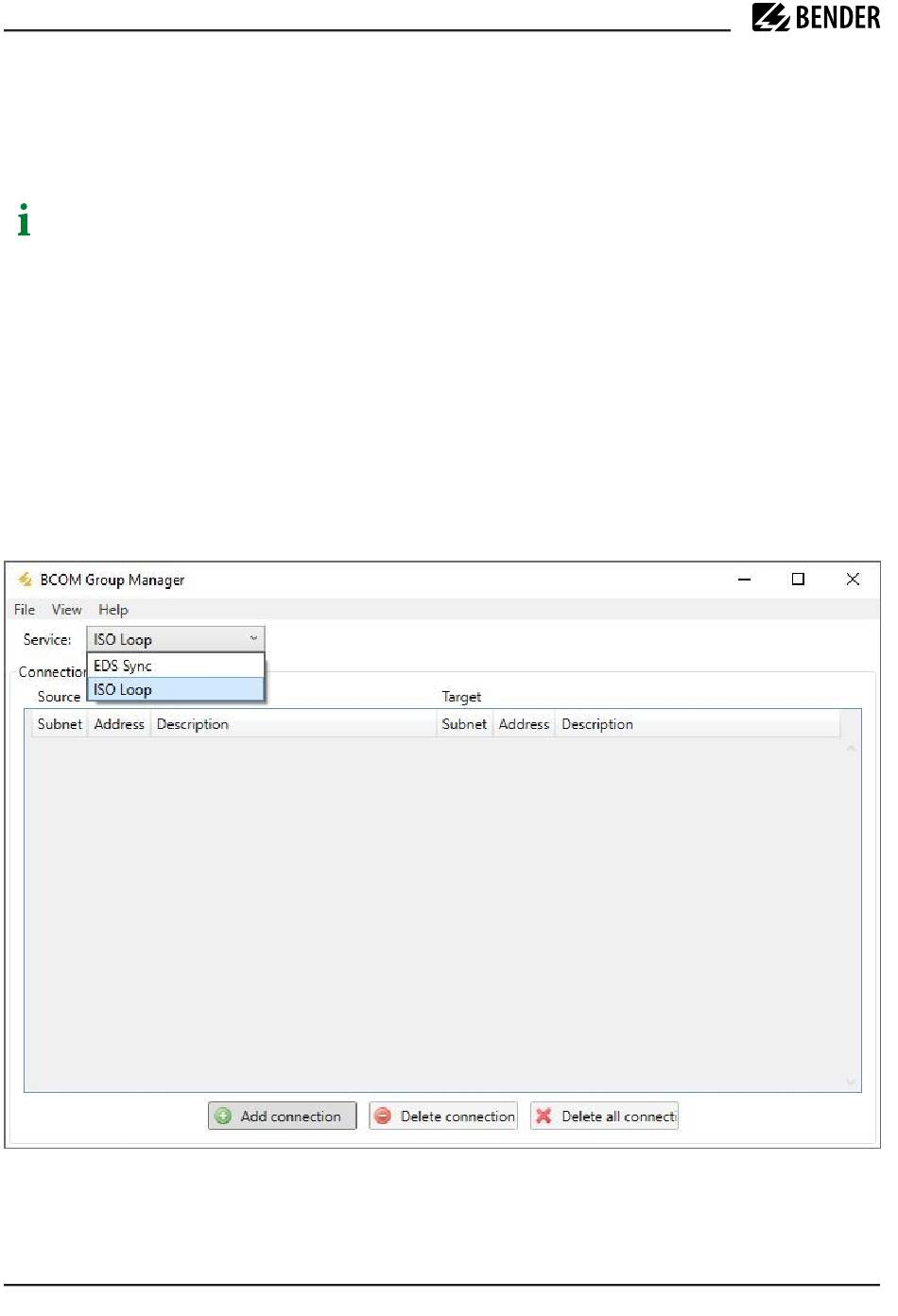Open the File menu

[25, 610]
